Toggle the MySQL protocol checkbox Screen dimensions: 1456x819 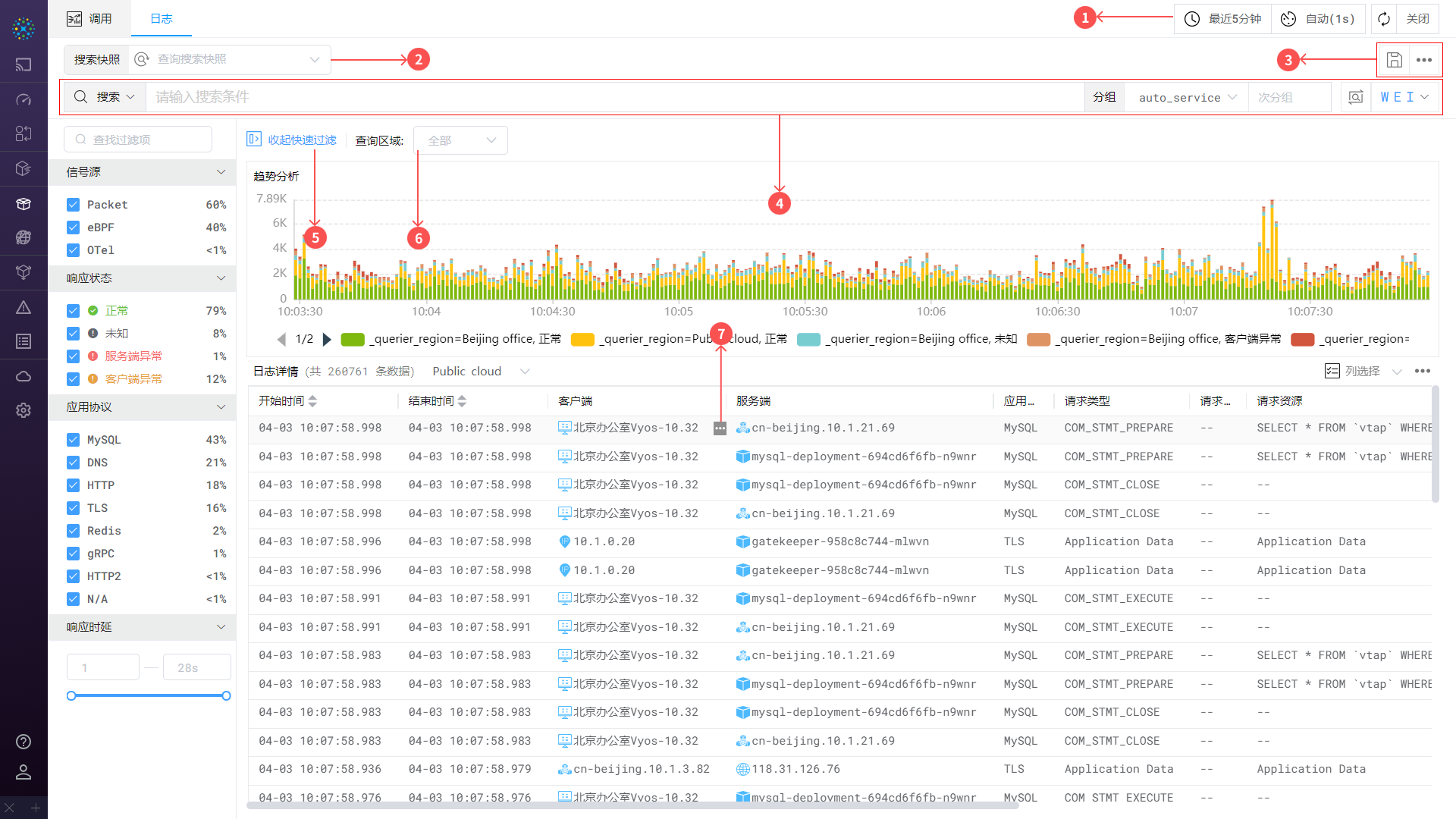[x=74, y=440]
